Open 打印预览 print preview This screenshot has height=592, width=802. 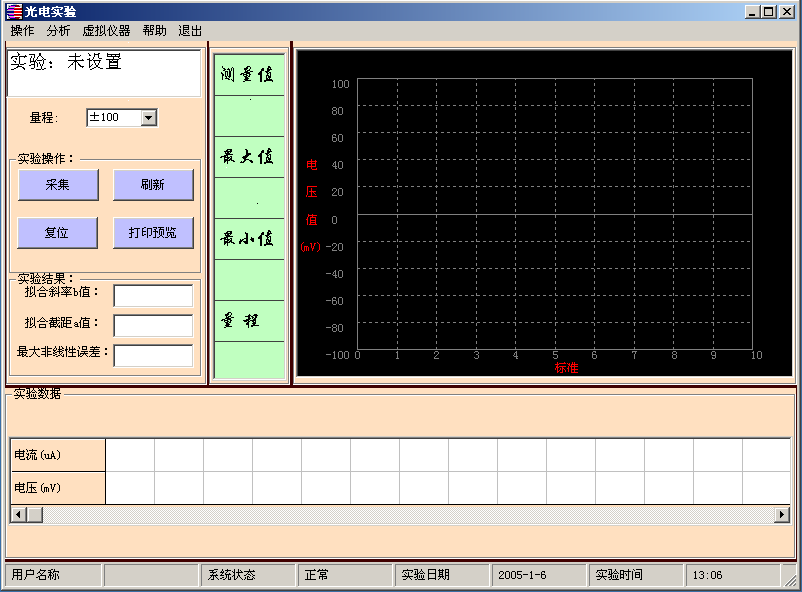[153, 233]
